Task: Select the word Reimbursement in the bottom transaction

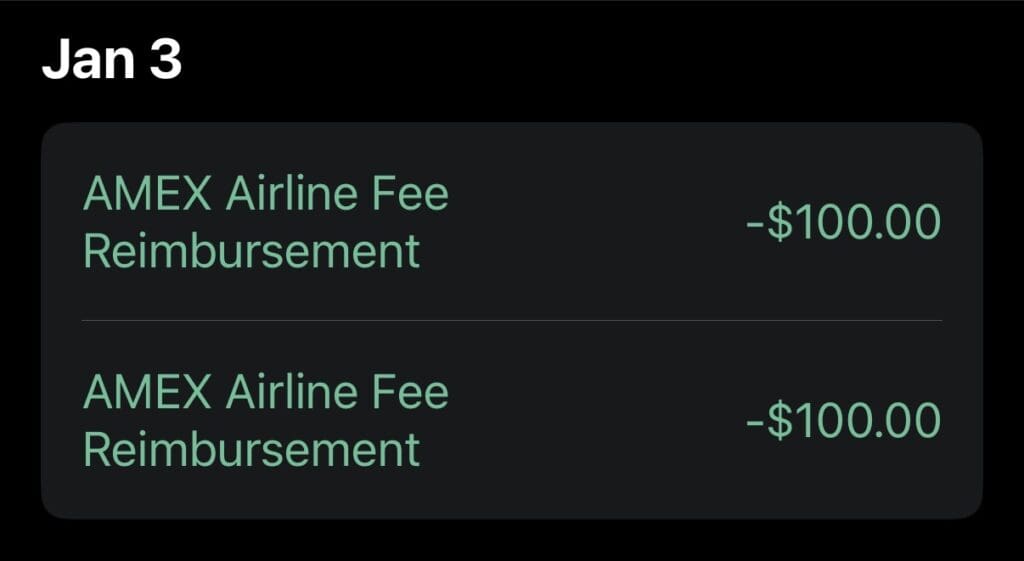Action: (x=251, y=449)
